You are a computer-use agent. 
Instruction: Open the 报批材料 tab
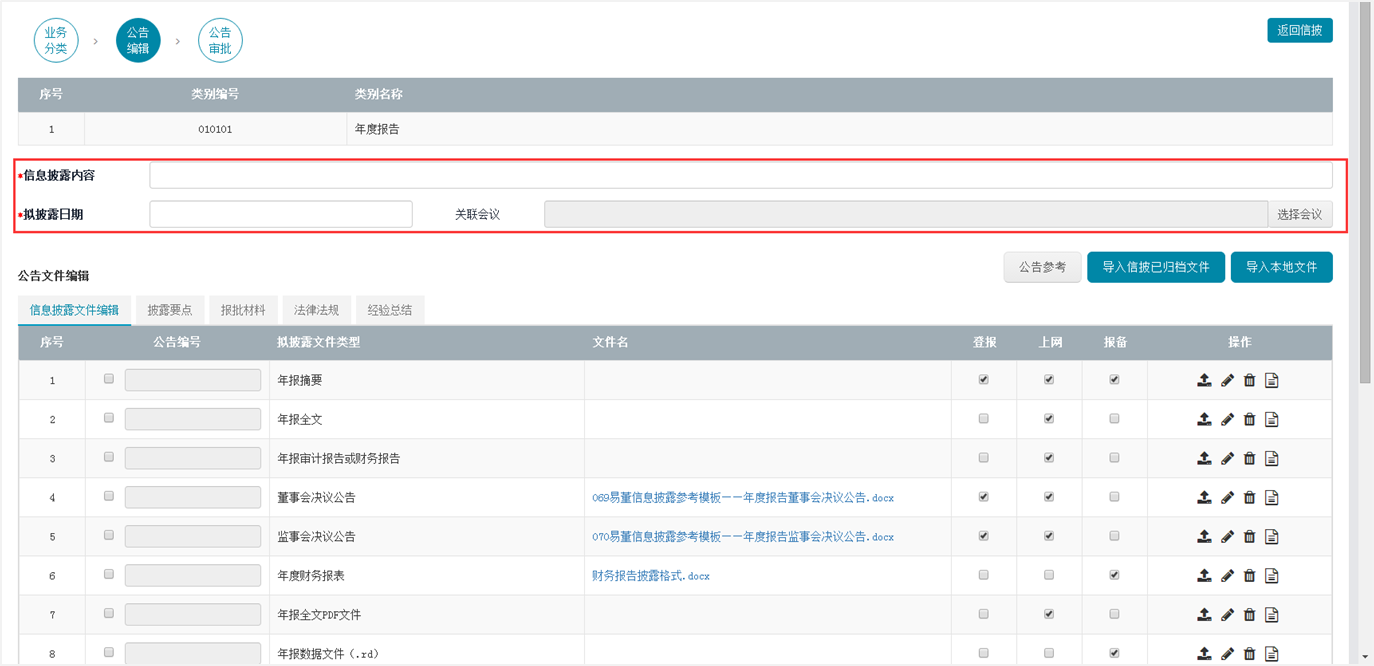(243, 310)
